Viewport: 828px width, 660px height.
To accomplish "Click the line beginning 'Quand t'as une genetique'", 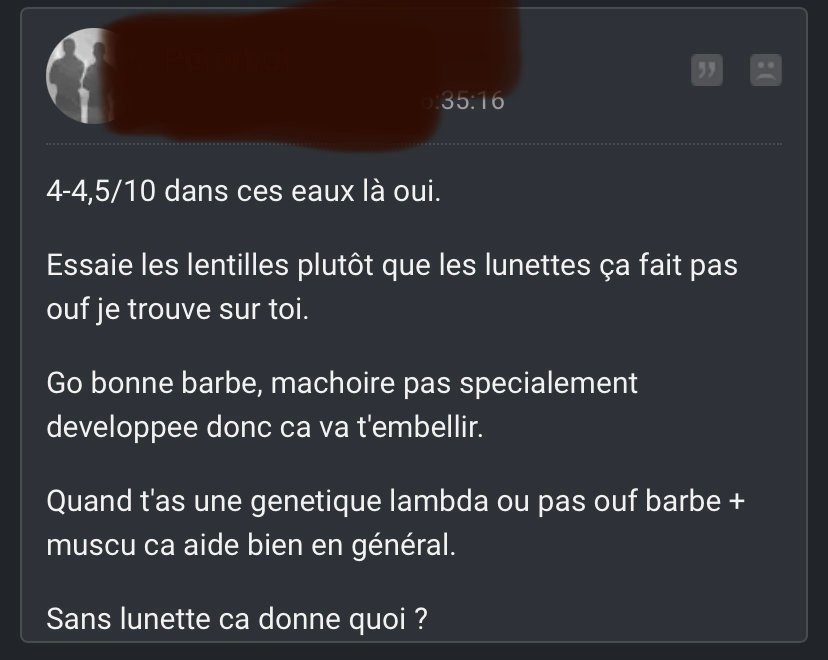I will point(396,501).
